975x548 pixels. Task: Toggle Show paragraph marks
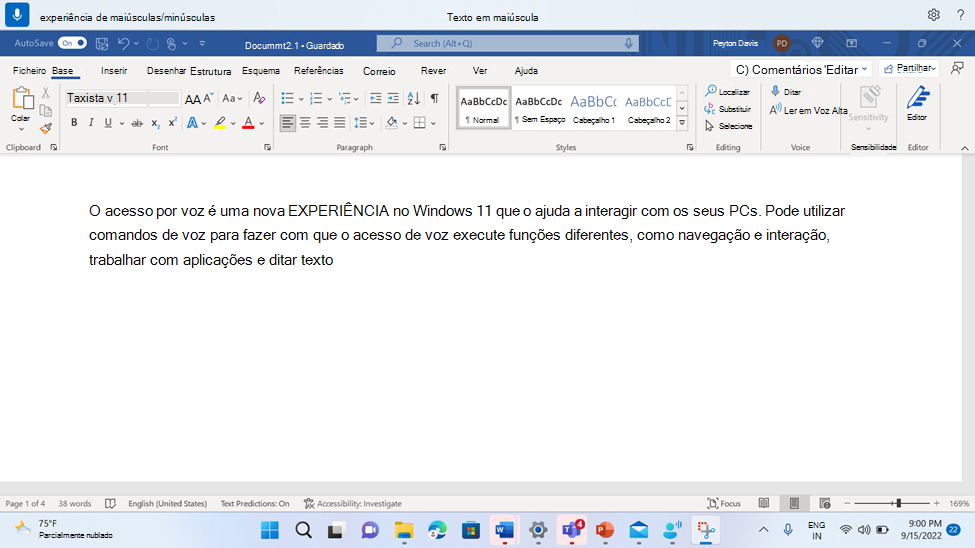[x=435, y=98]
